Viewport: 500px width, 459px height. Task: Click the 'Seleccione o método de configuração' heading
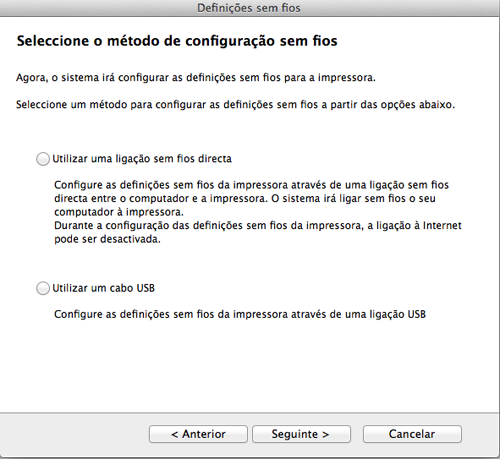coord(177,41)
